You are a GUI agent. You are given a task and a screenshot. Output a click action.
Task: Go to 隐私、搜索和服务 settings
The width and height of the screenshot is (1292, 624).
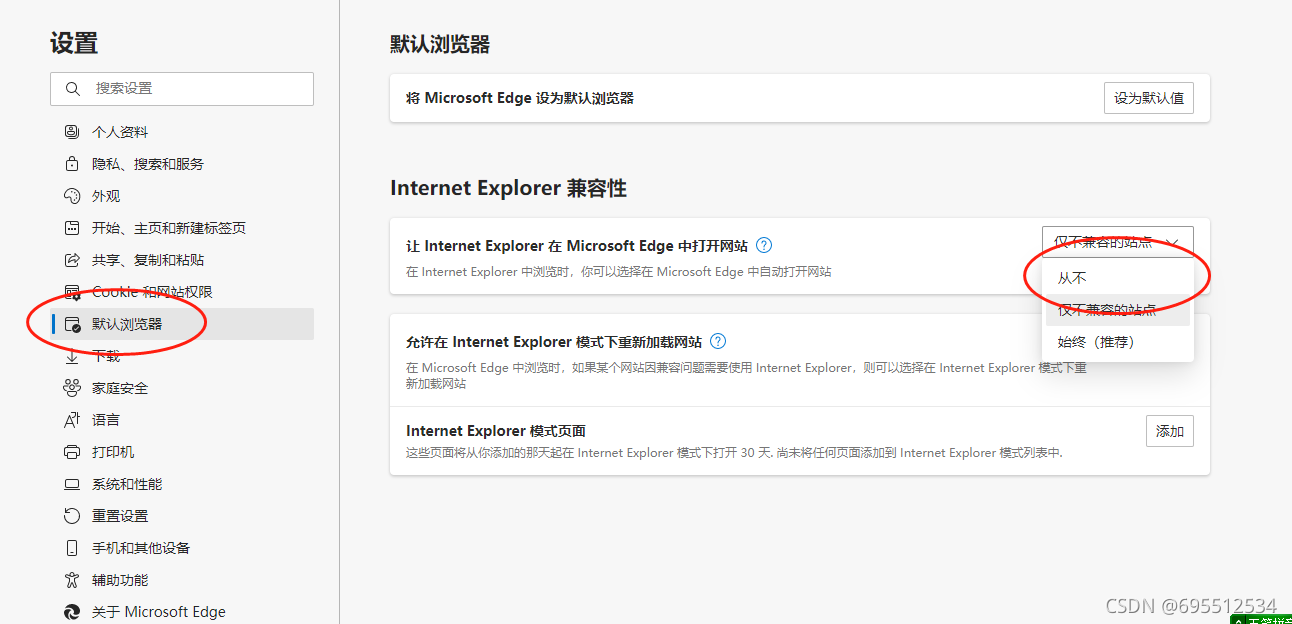tap(182, 164)
